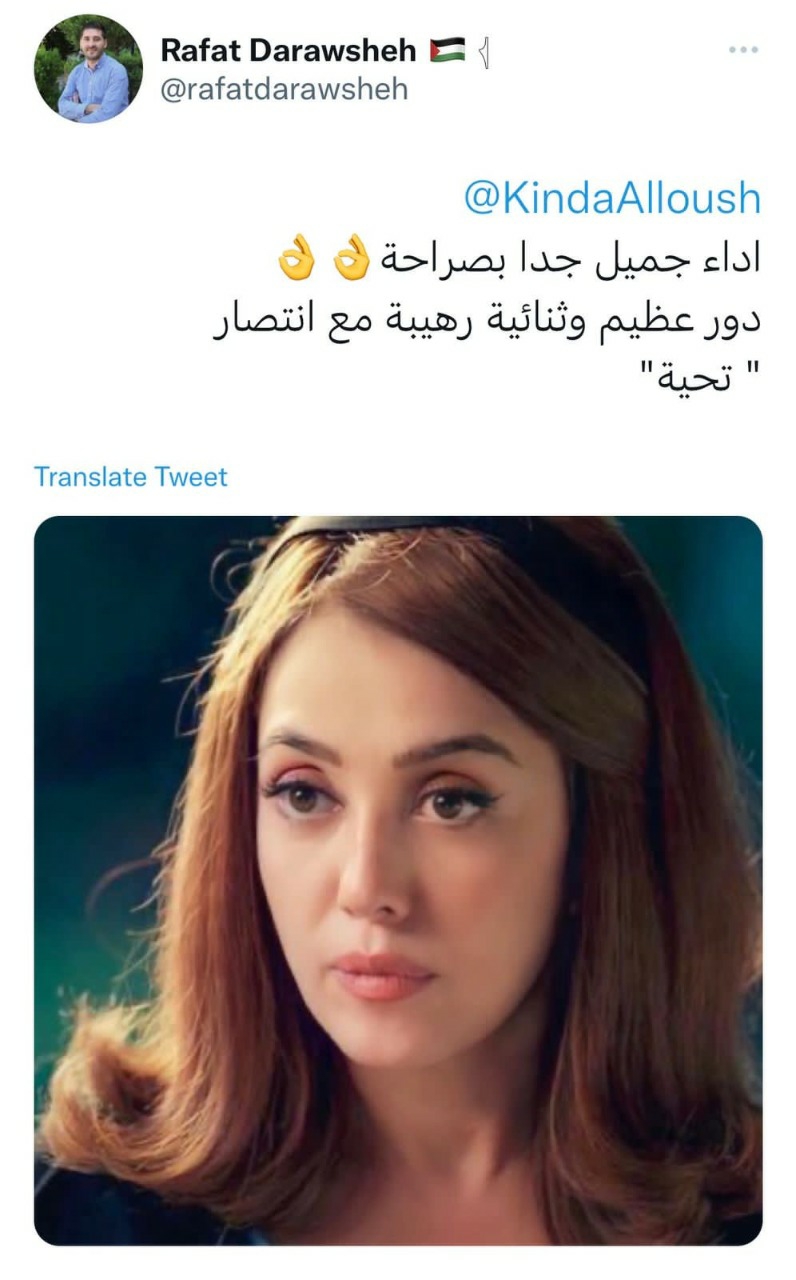Open Rafat Darawsheh's profile avatar

click(x=88, y=68)
